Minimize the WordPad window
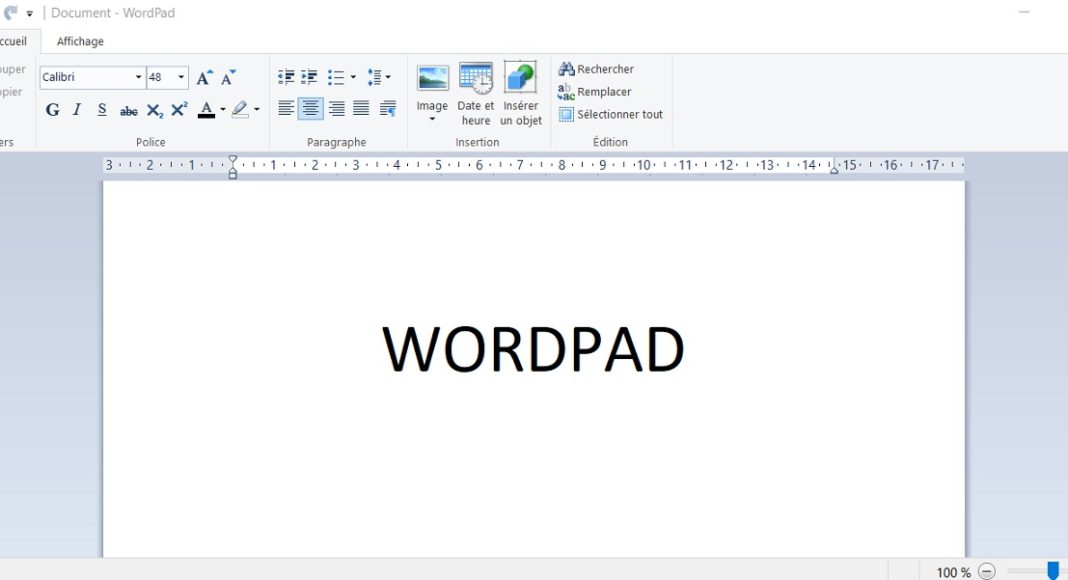Image resolution: width=1068 pixels, height=580 pixels. [1024, 12]
